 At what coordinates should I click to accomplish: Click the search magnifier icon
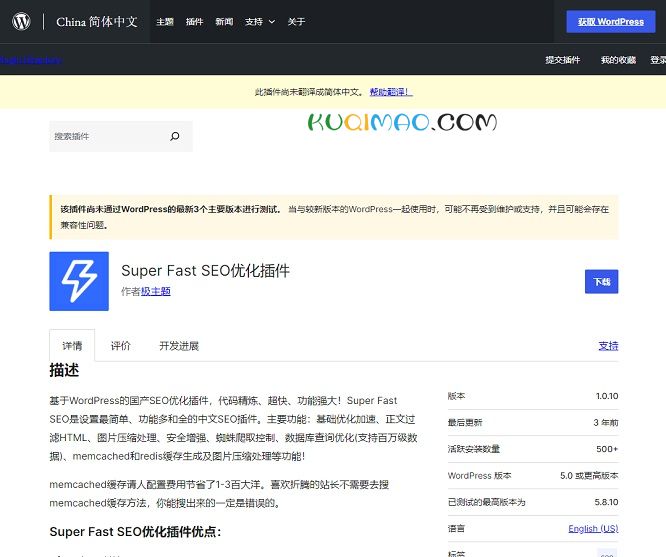click(175, 136)
